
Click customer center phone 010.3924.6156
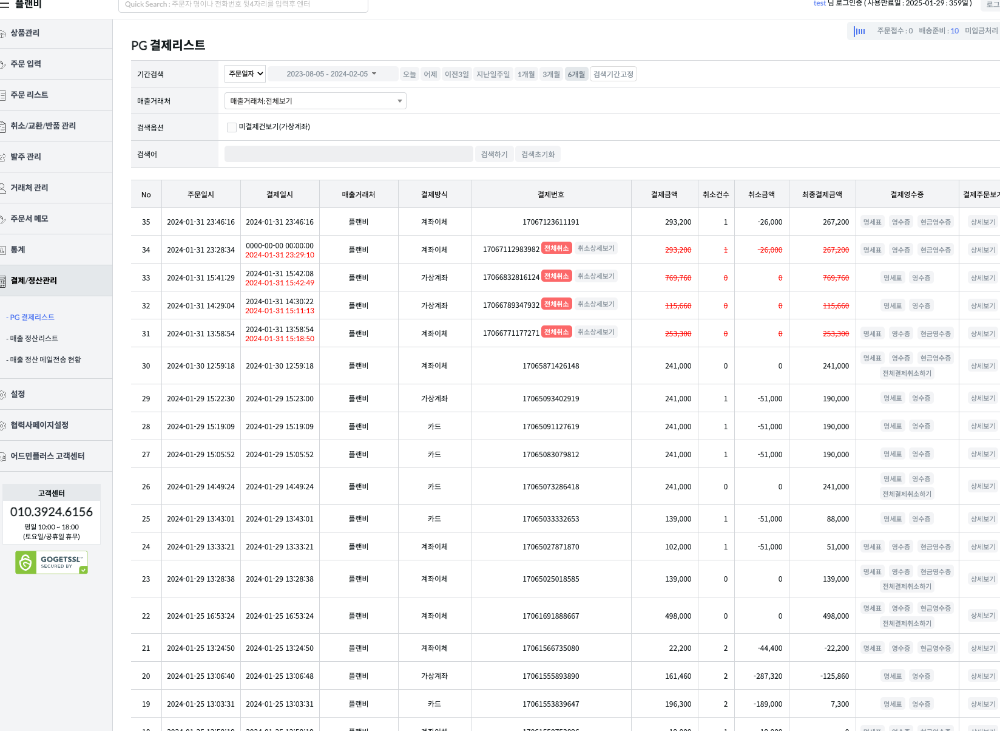tap(52, 512)
